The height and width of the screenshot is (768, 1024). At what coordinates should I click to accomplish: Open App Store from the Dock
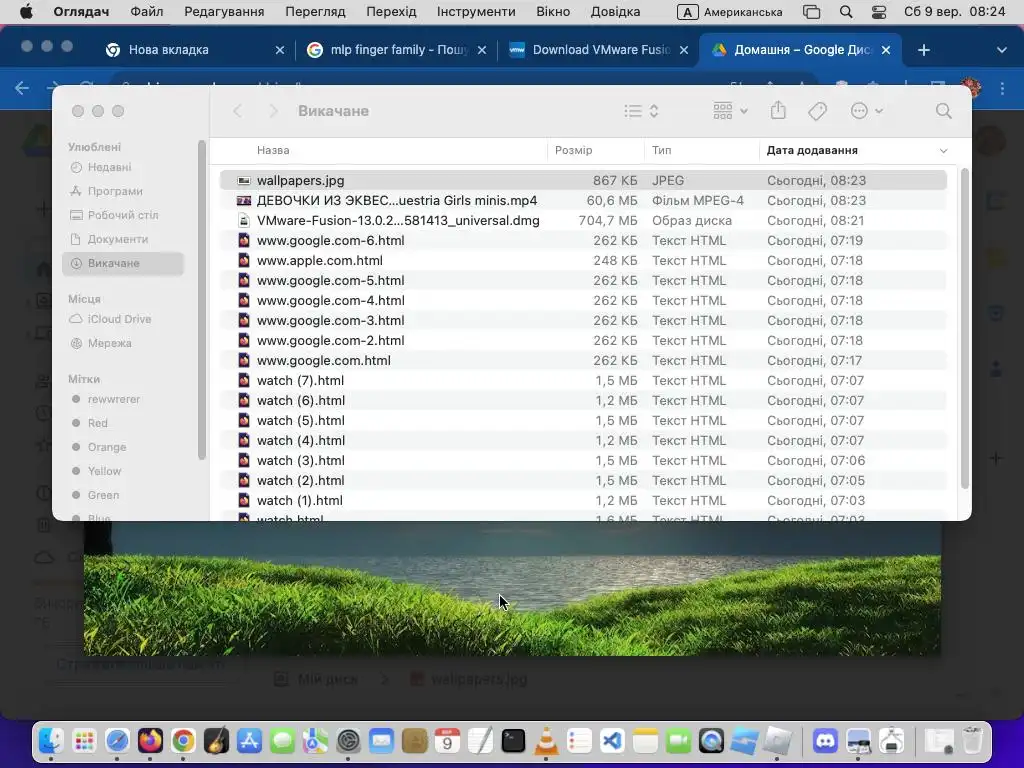(249, 741)
